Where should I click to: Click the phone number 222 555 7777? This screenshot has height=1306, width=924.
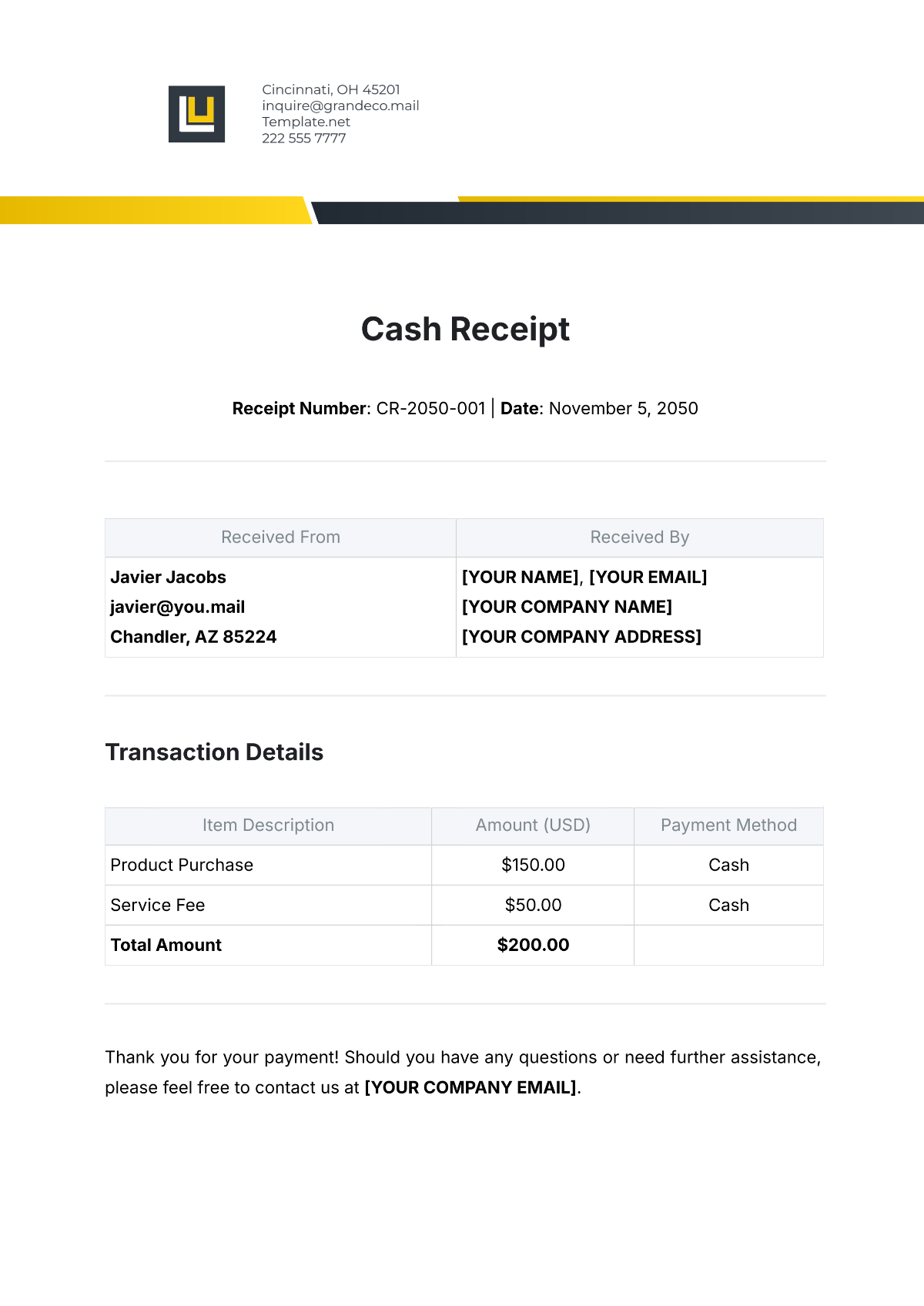pyautogui.click(x=303, y=139)
